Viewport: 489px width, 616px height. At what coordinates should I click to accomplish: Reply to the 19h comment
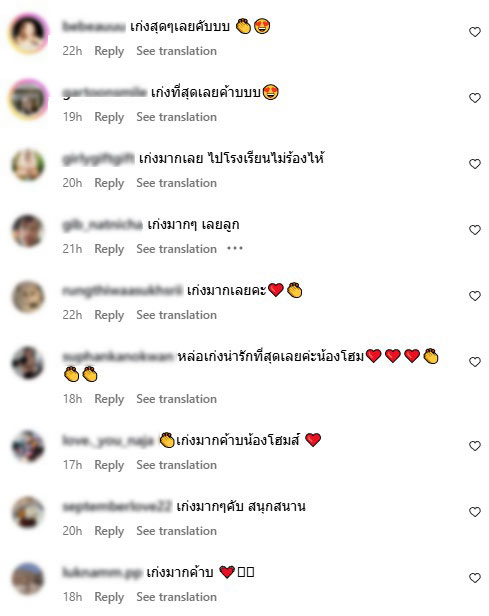(x=109, y=117)
